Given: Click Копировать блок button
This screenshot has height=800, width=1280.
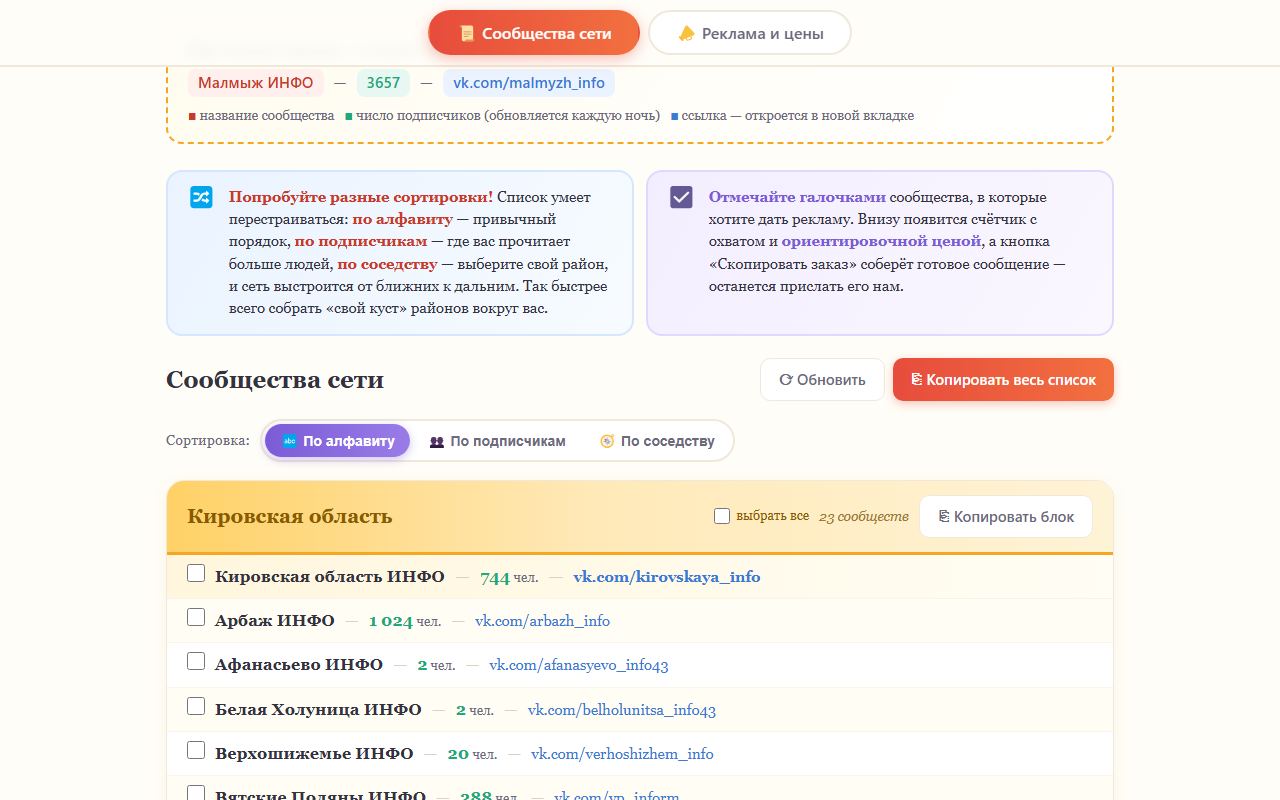Looking at the screenshot, I should pyautogui.click(x=1006, y=517).
